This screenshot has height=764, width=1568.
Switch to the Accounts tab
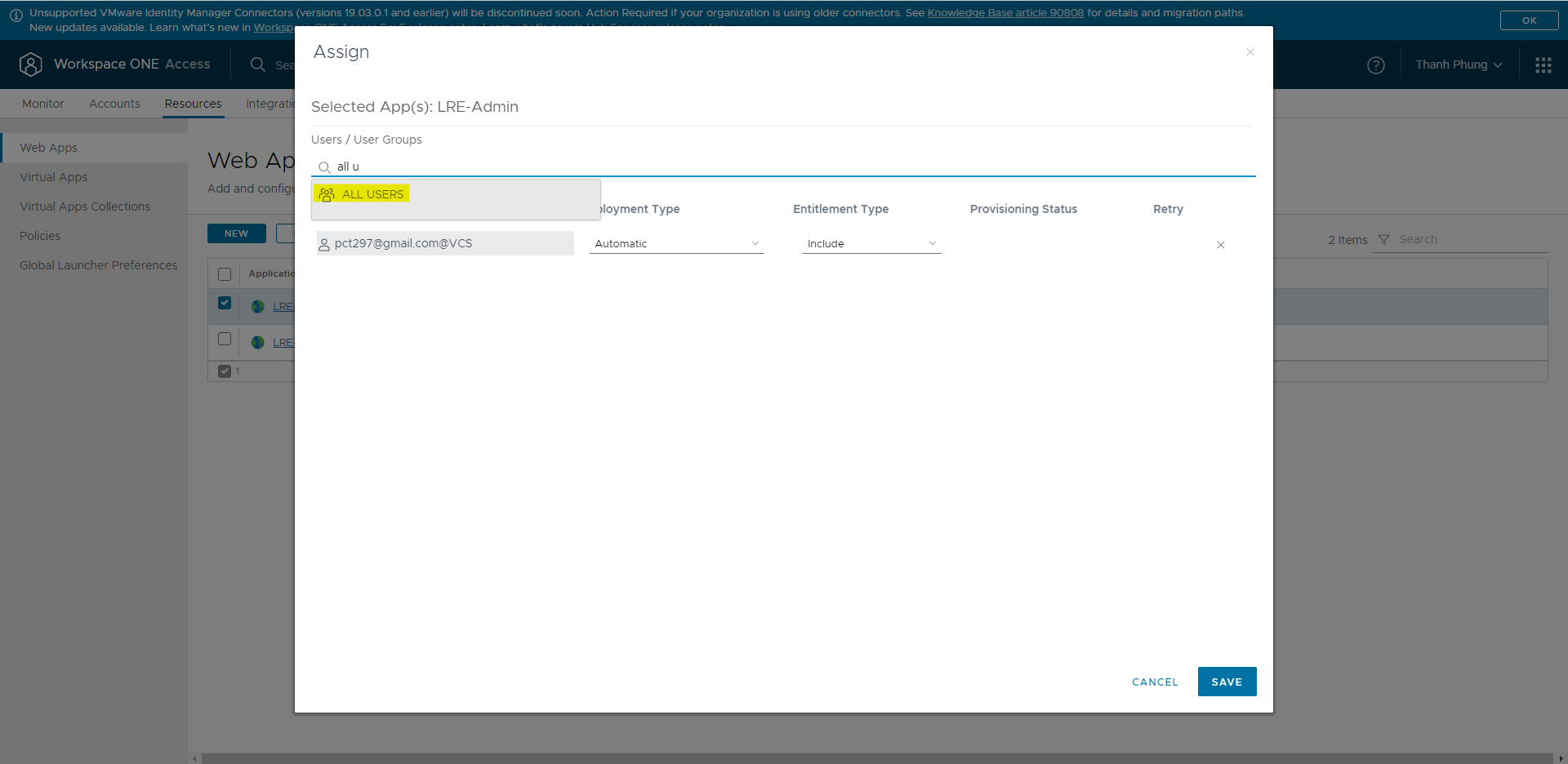point(114,104)
